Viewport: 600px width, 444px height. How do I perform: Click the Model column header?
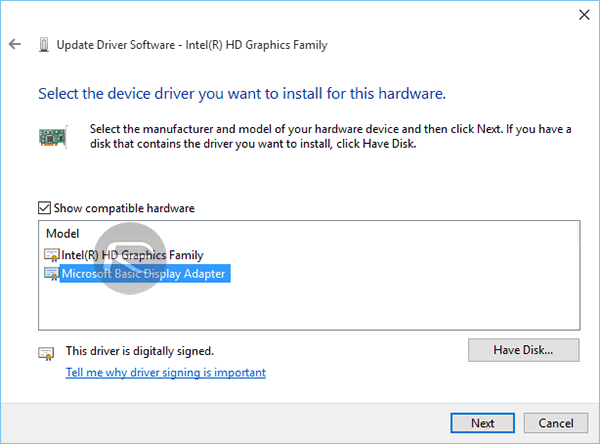click(x=62, y=233)
